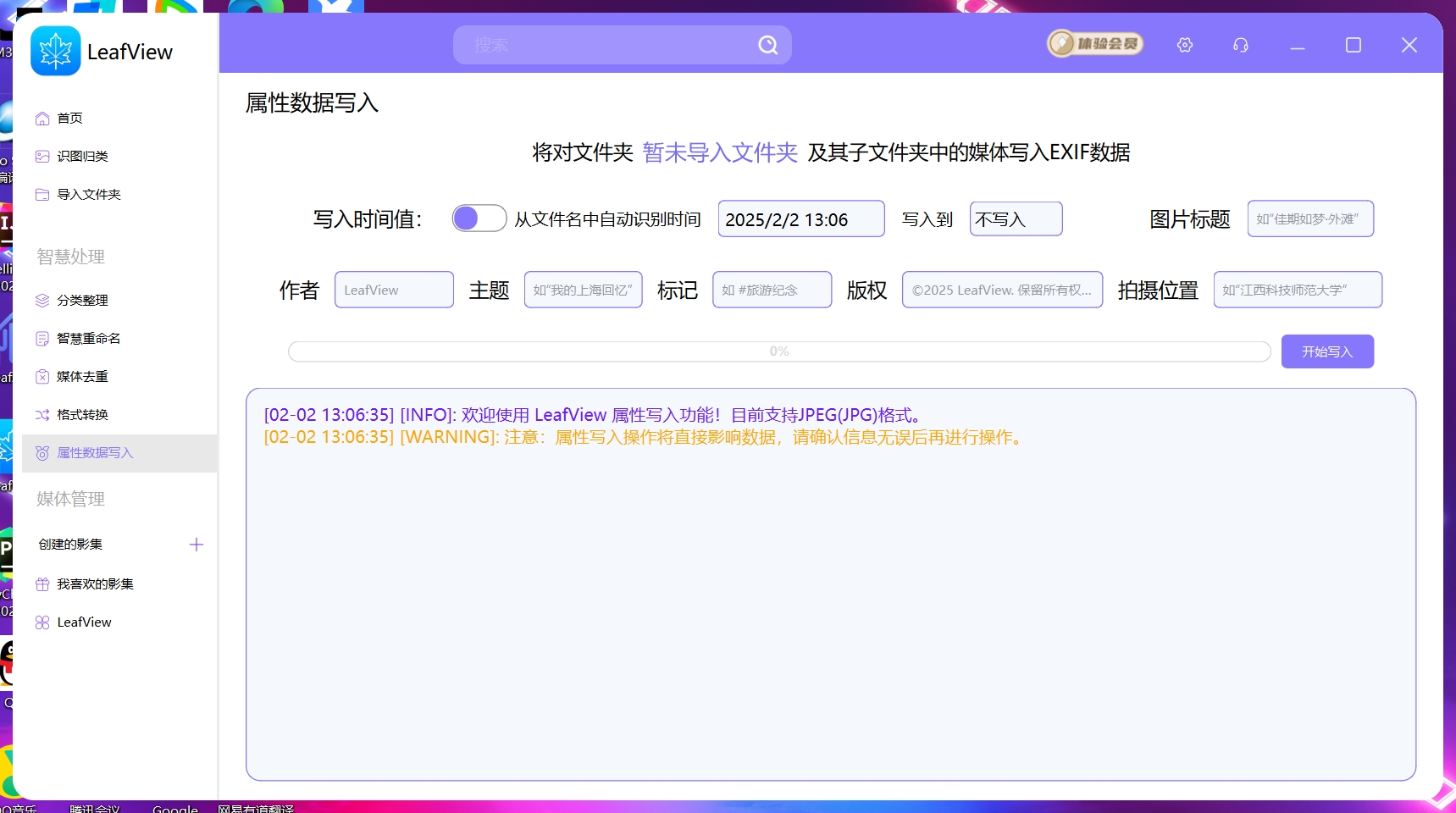Click the 2025/2/2 13:06 datetime field

pos(801,219)
